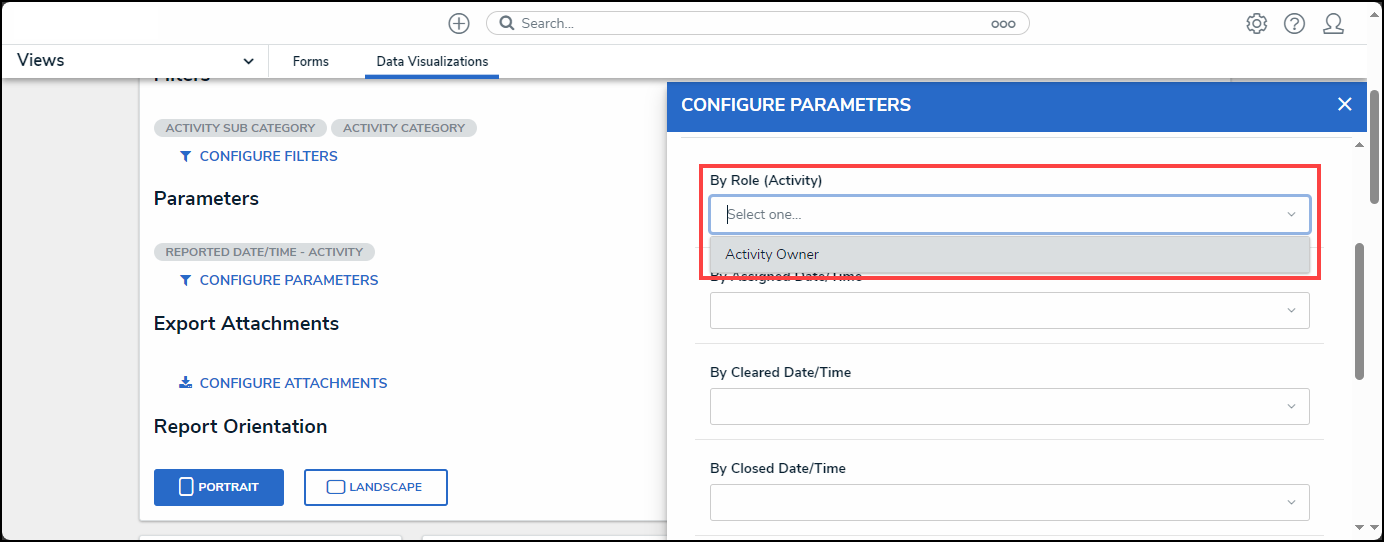Close the Configure Parameters panel

pos(1344,104)
